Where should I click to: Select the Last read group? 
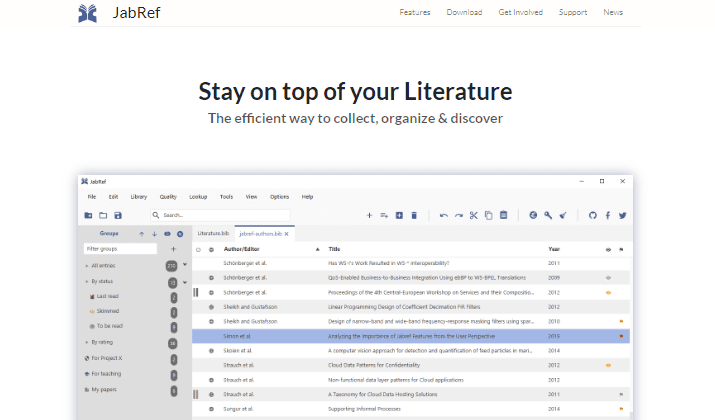[107, 296]
